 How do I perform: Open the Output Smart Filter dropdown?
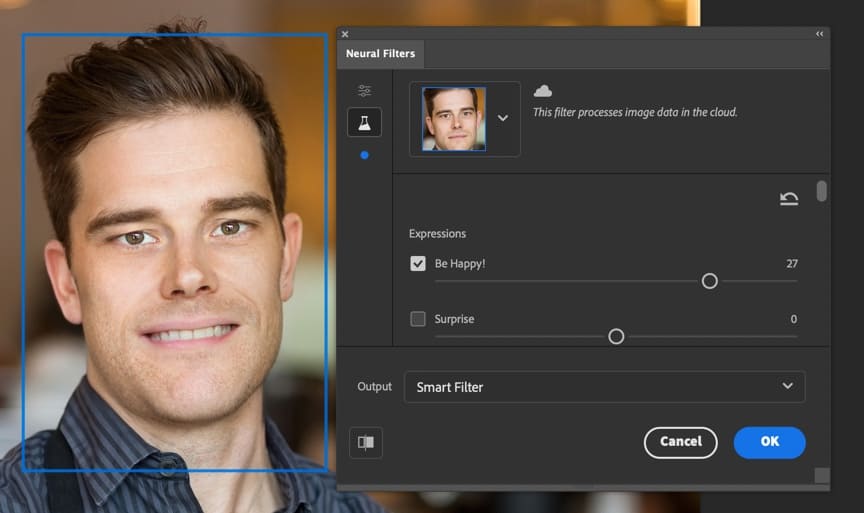click(x=604, y=387)
